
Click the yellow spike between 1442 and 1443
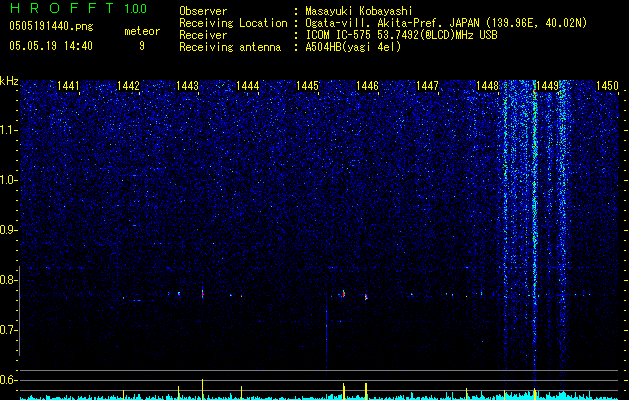(179, 393)
